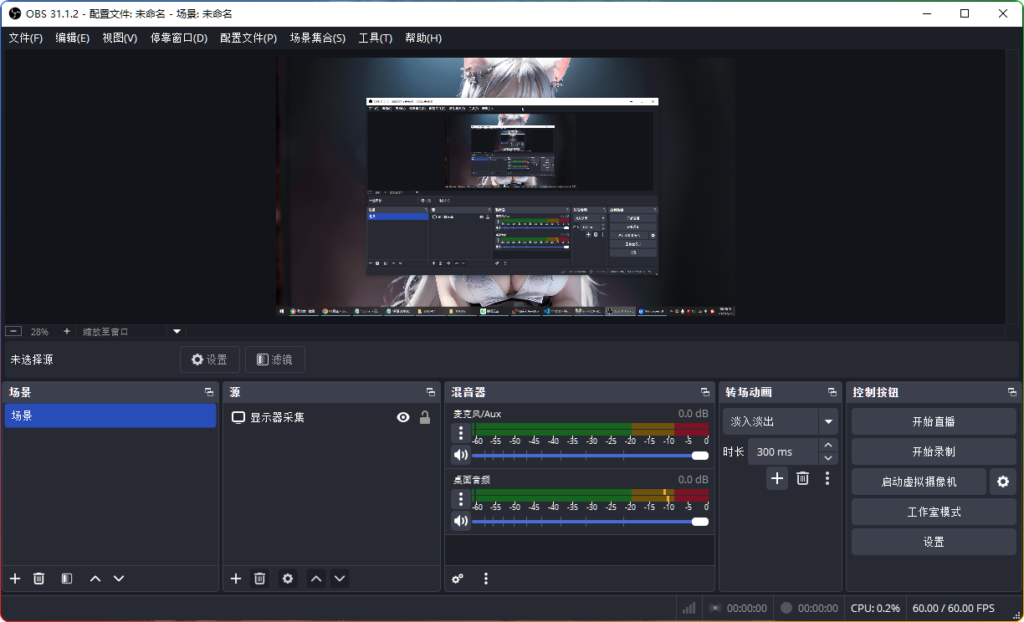Toggle lock on 显示器采集 source

coord(425,417)
